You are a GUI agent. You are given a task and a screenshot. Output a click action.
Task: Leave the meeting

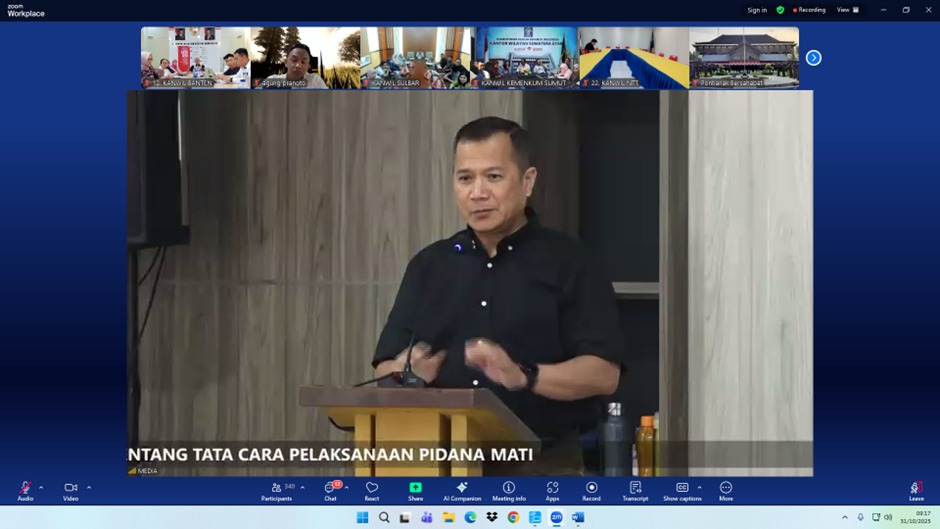point(916,490)
